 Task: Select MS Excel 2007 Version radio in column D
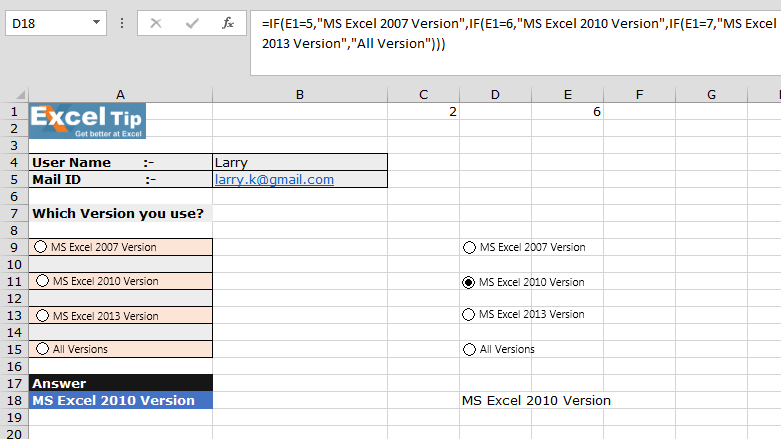[x=469, y=247]
